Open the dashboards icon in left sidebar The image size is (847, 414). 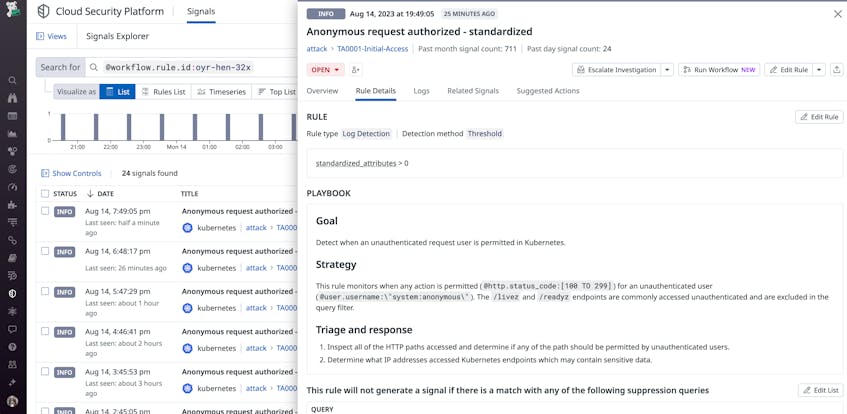coord(12,116)
